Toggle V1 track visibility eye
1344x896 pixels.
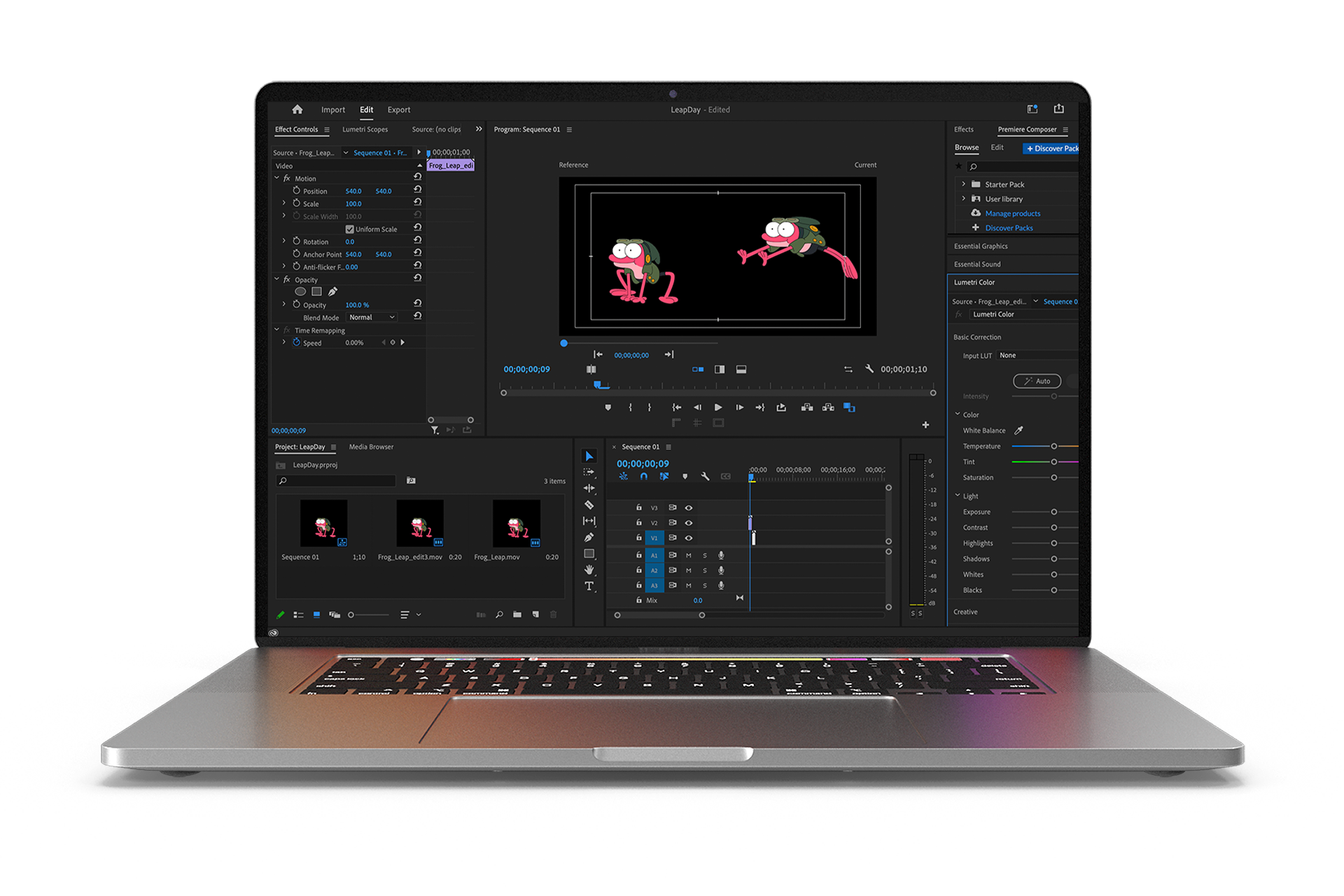(688, 538)
